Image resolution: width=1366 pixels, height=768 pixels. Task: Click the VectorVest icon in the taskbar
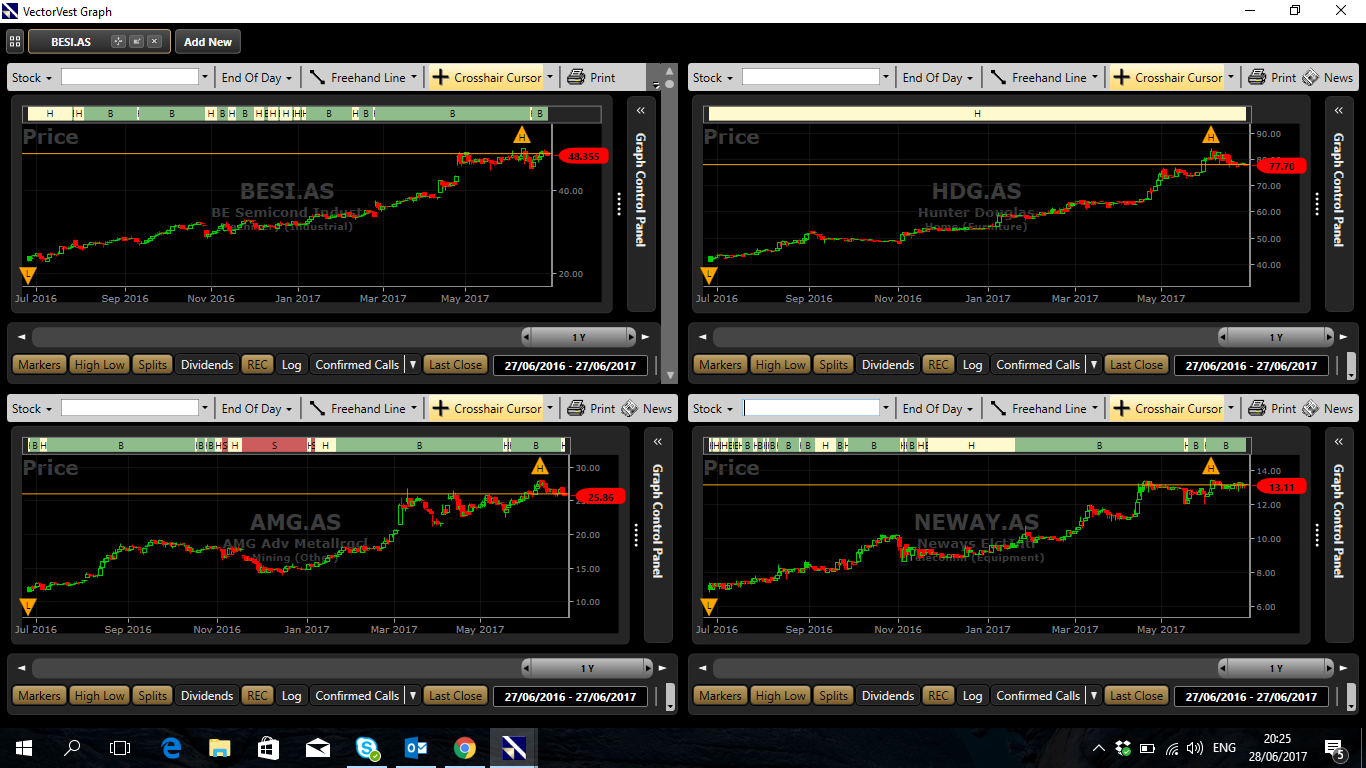tap(514, 747)
